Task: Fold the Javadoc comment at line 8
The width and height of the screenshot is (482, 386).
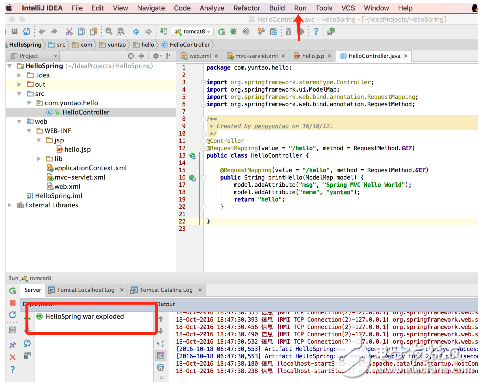Action: (x=203, y=119)
